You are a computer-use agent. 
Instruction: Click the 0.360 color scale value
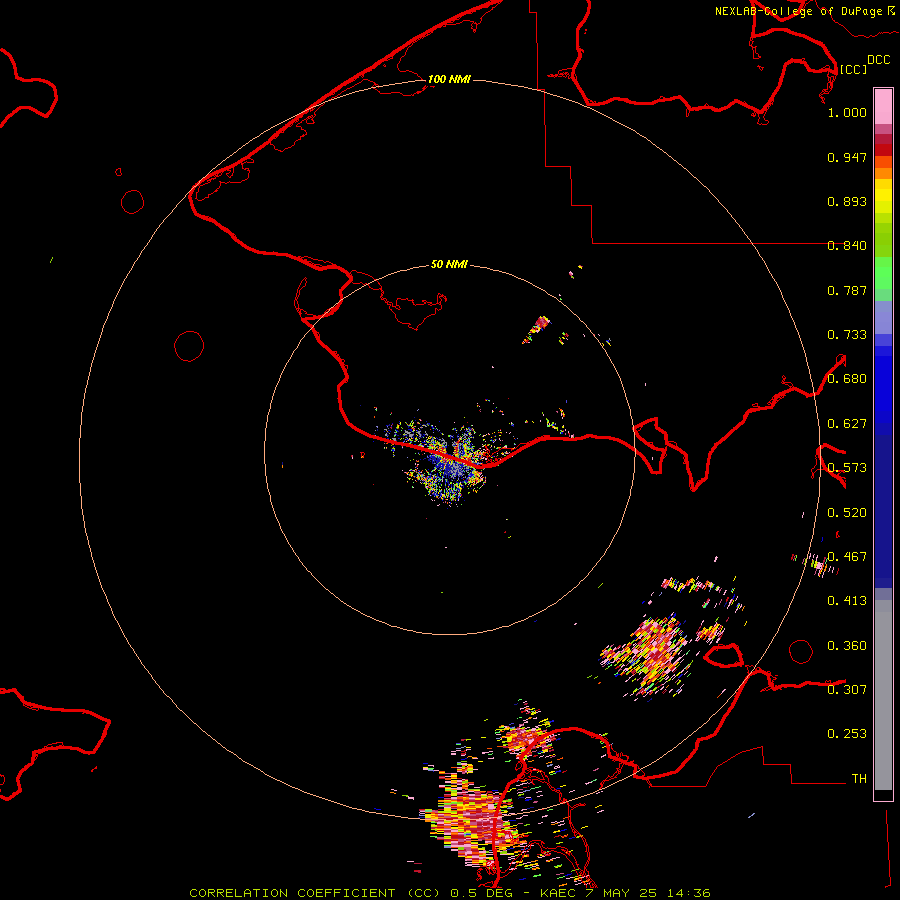point(847,646)
